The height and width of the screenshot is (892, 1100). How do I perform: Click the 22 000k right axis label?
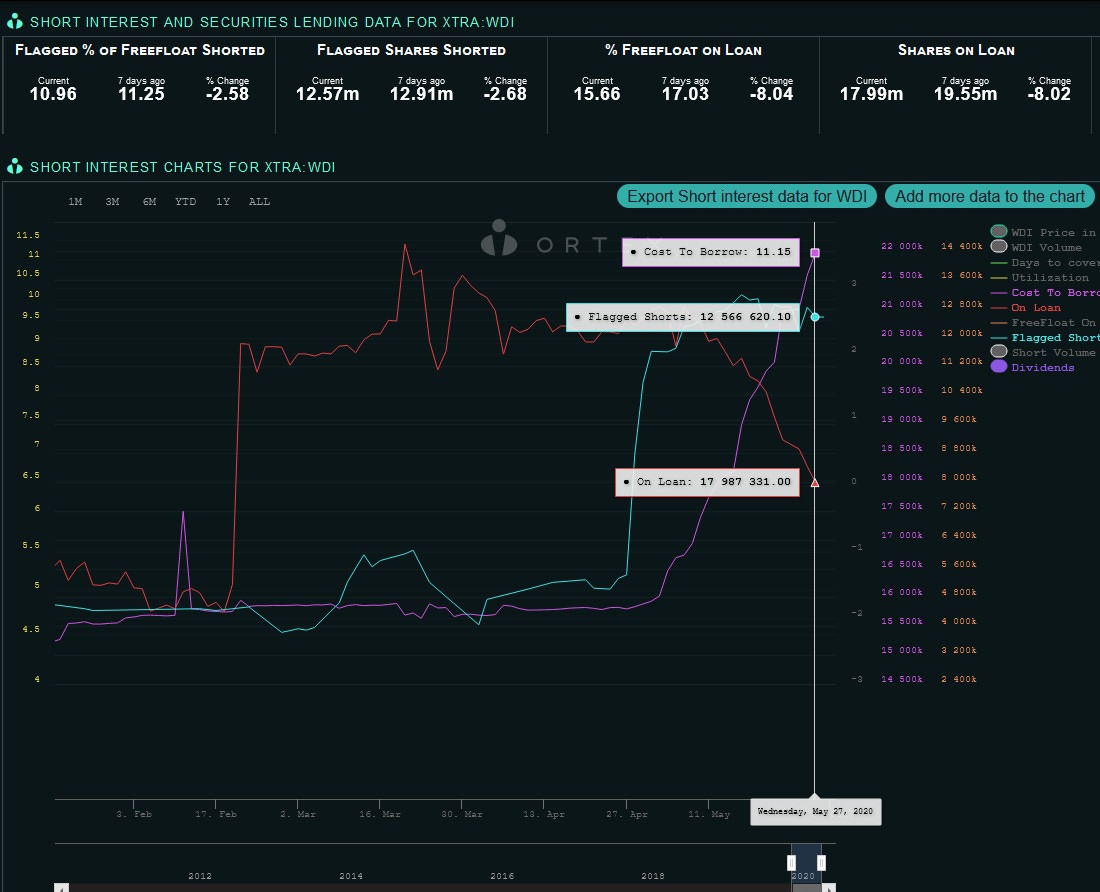coord(901,246)
